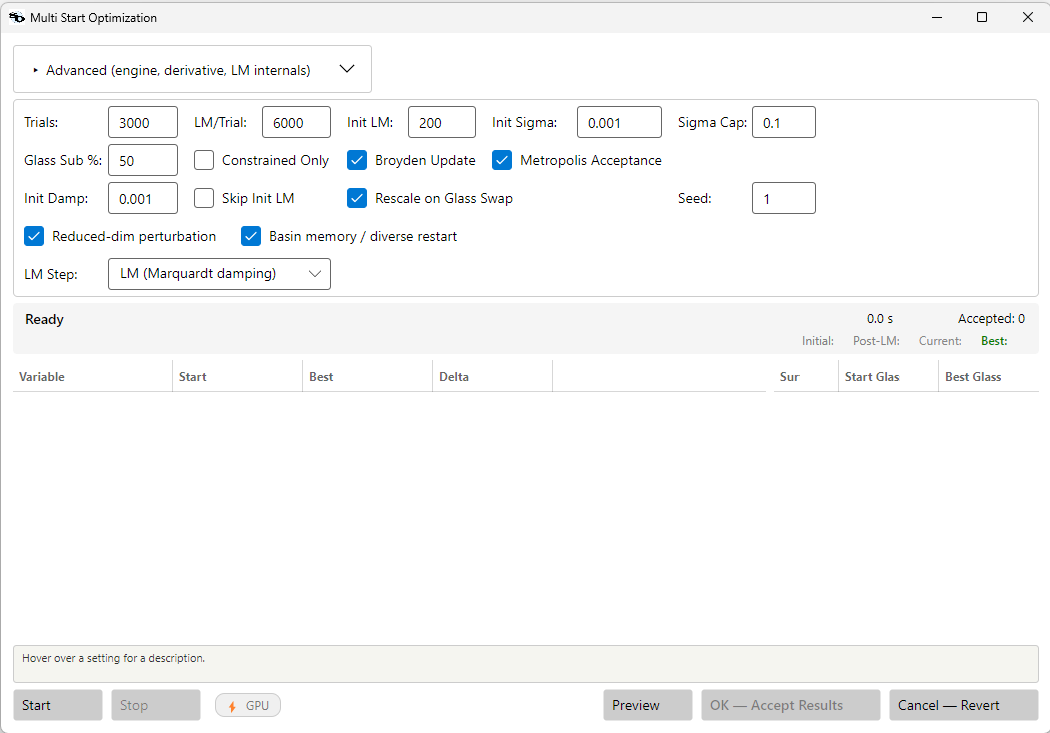Click the Glass Sub % input field
The image size is (1050, 733).
[x=143, y=161]
